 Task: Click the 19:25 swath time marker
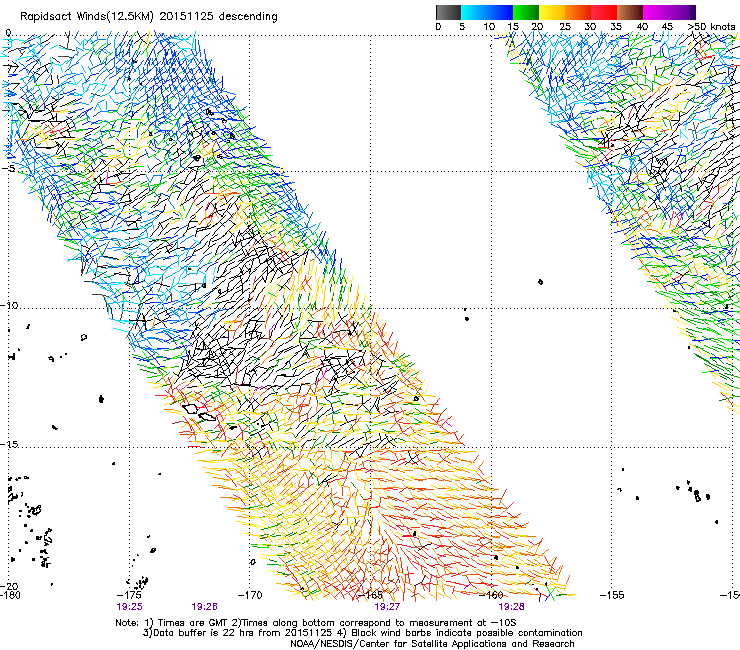(x=129, y=607)
